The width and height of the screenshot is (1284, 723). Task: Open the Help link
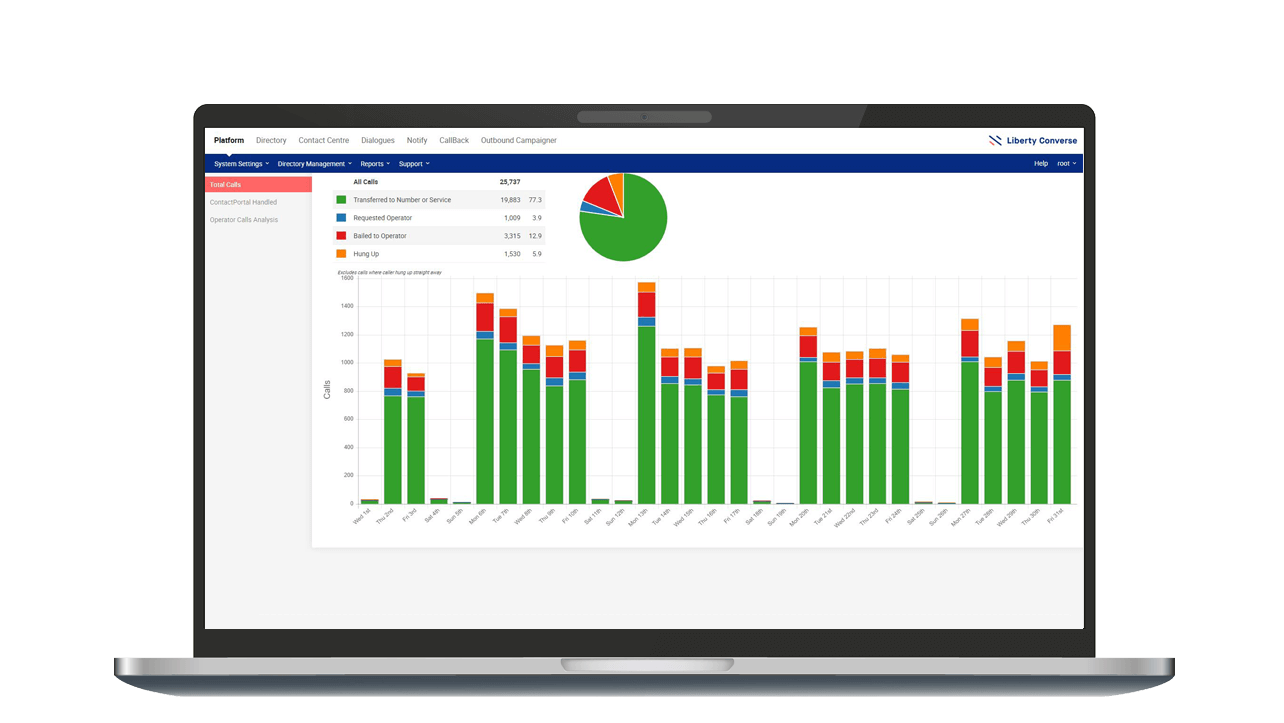[x=1040, y=163]
